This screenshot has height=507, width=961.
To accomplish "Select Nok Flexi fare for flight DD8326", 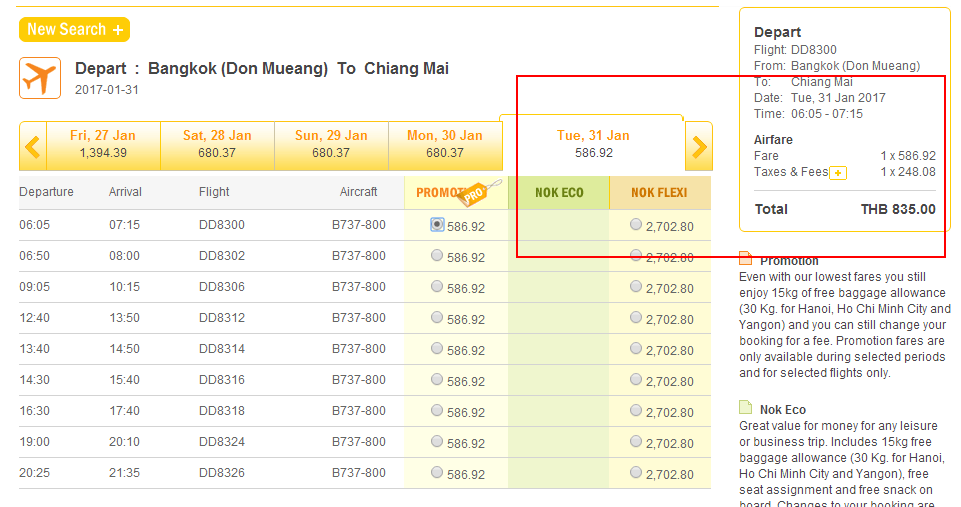I will point(636,472).
